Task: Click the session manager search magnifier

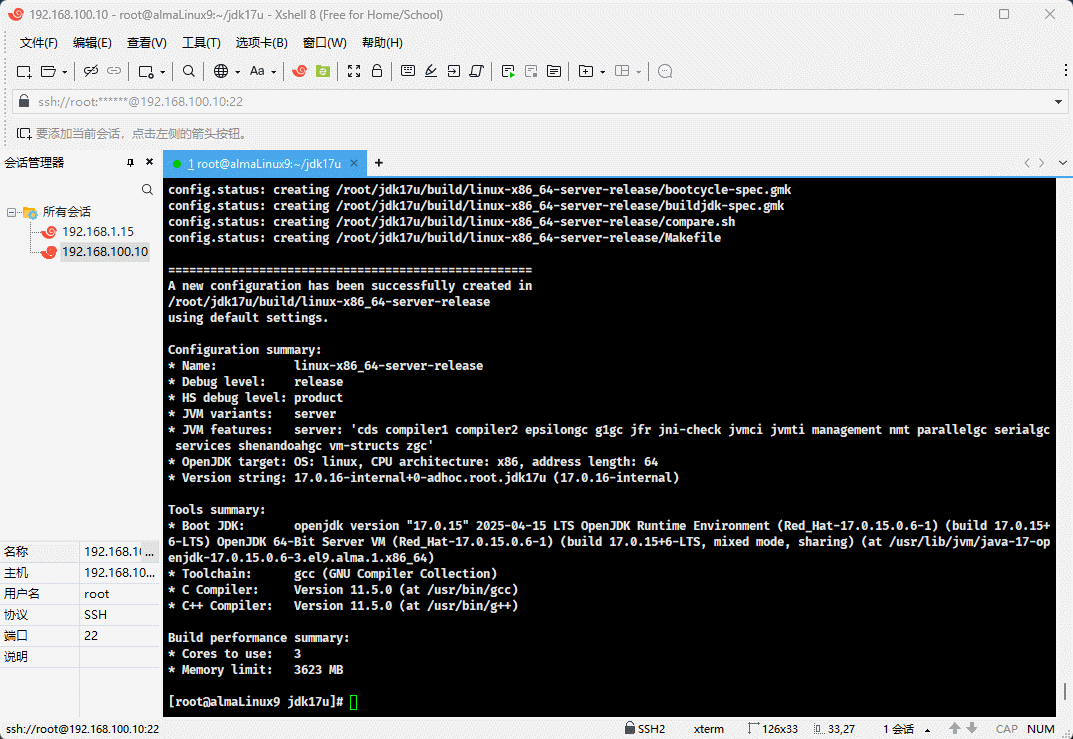Action: click(x=147, y=190)
